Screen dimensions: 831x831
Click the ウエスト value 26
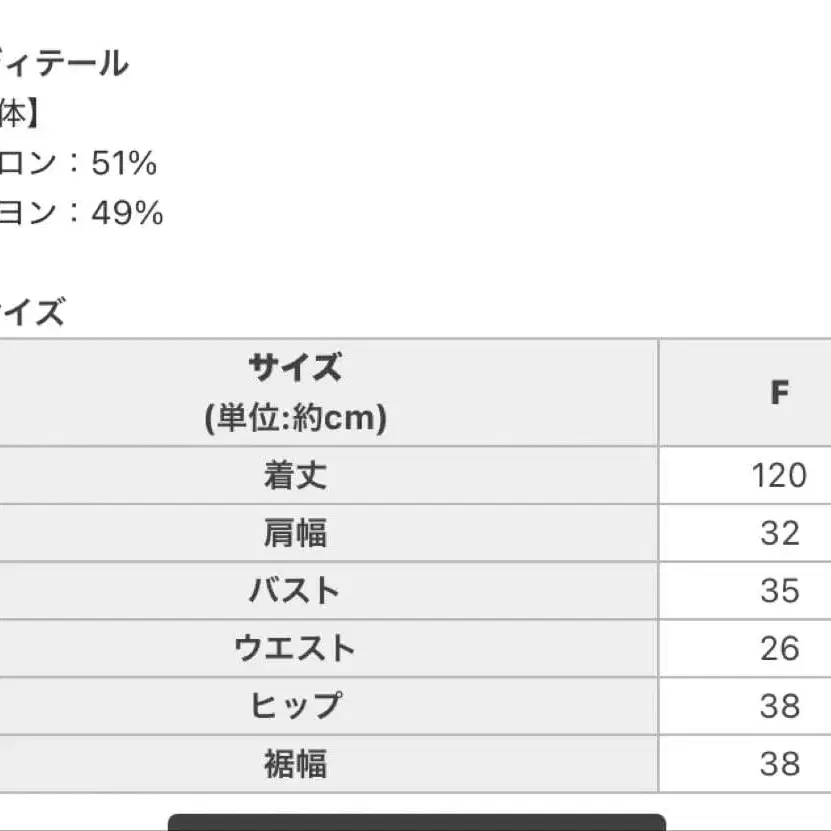pos(779,648)
